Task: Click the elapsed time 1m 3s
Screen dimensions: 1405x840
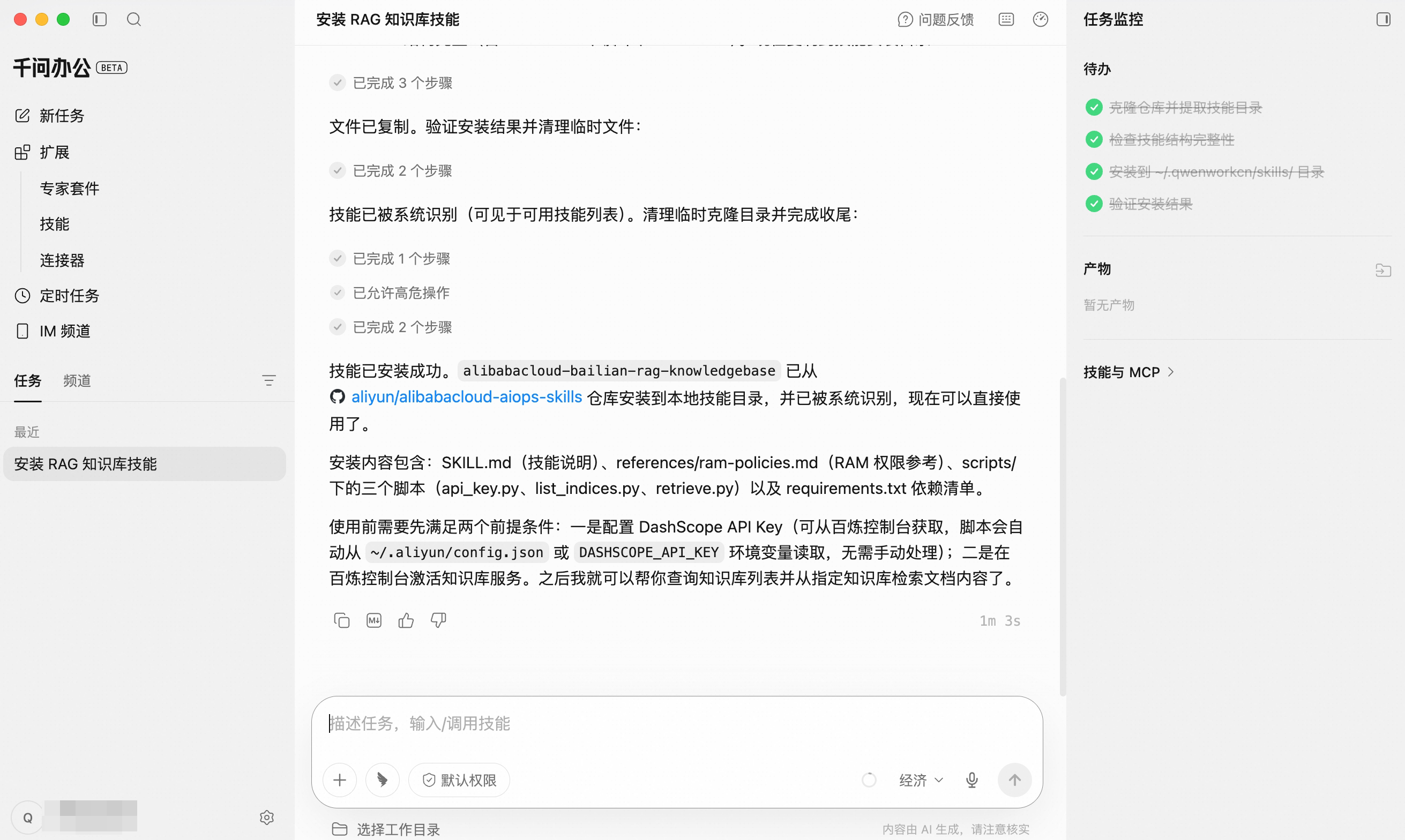Action: [1000, 620]
